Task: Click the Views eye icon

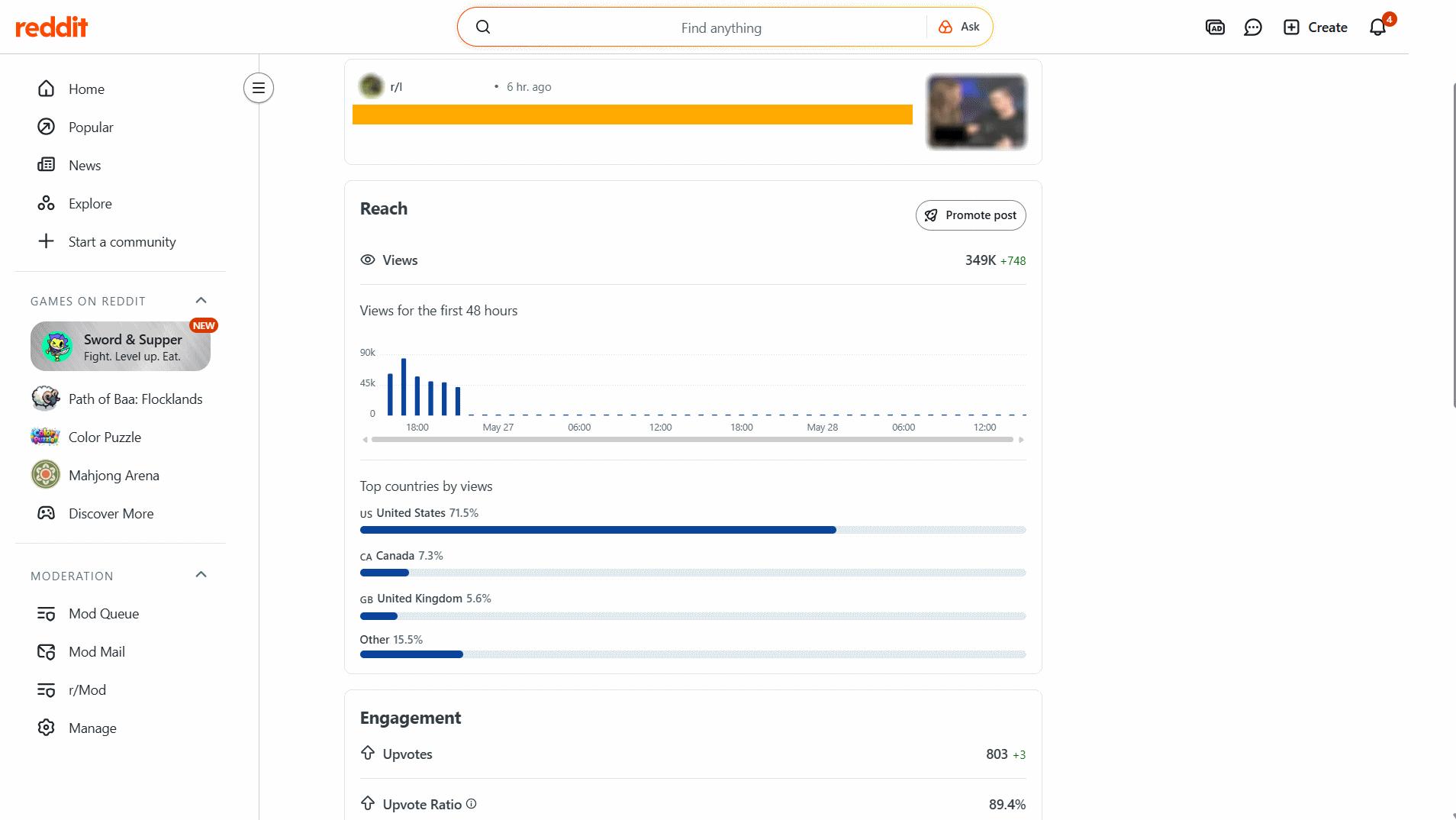Action: (x=368, y=260)
